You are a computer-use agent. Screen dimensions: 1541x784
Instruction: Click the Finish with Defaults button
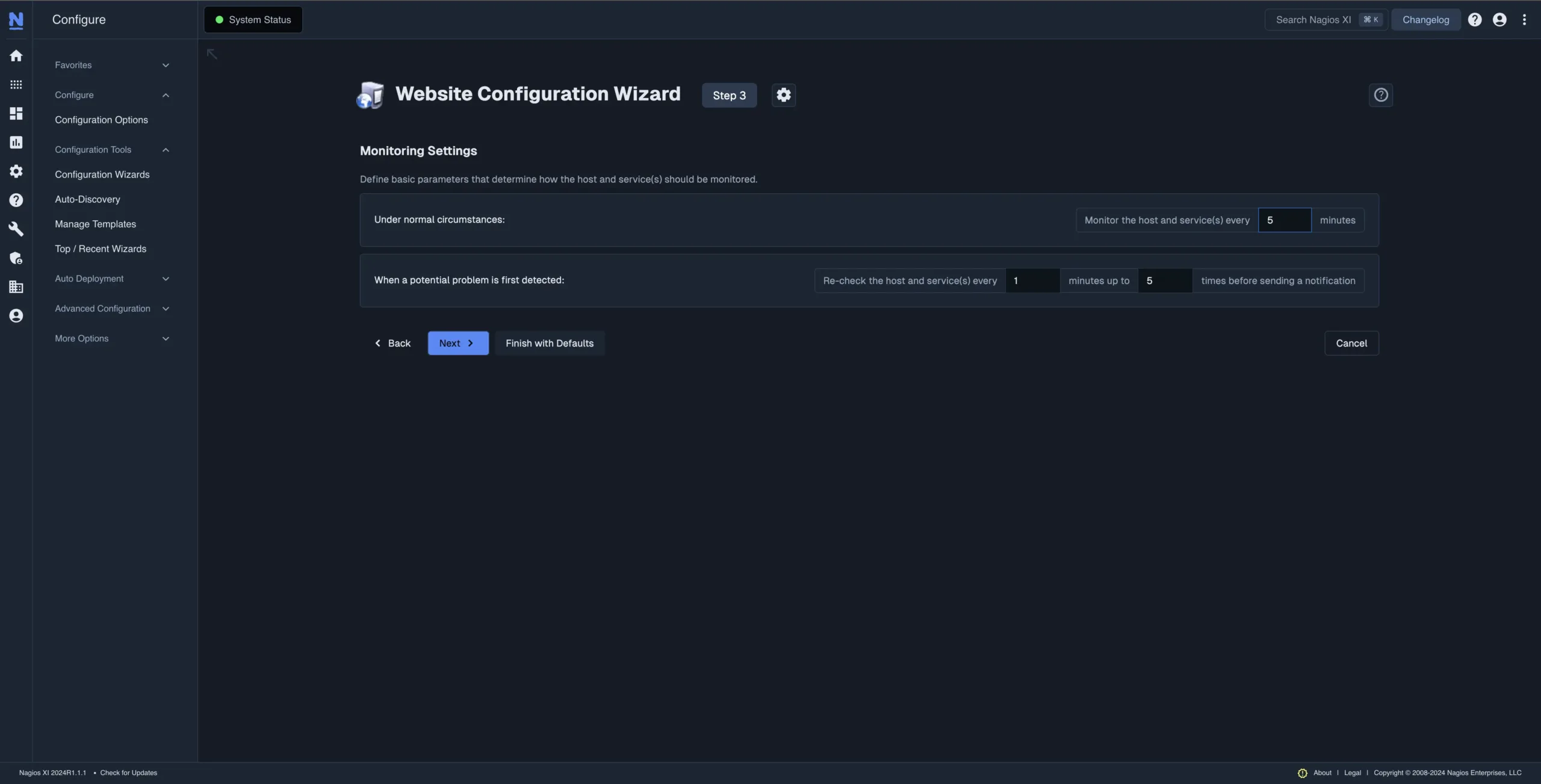coord(550,343)
